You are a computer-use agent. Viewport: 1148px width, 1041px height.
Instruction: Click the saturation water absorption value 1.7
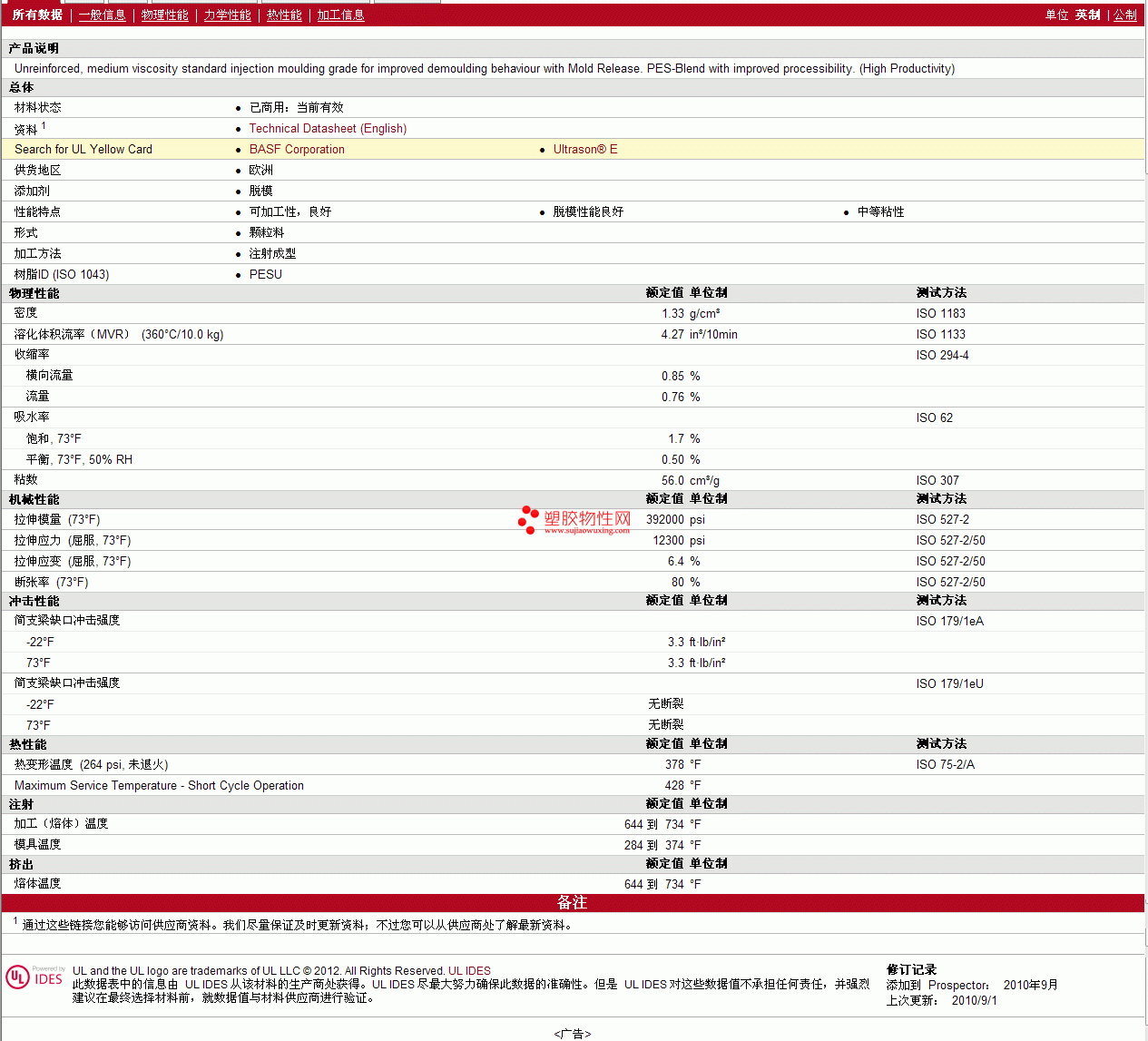[676, 439]
